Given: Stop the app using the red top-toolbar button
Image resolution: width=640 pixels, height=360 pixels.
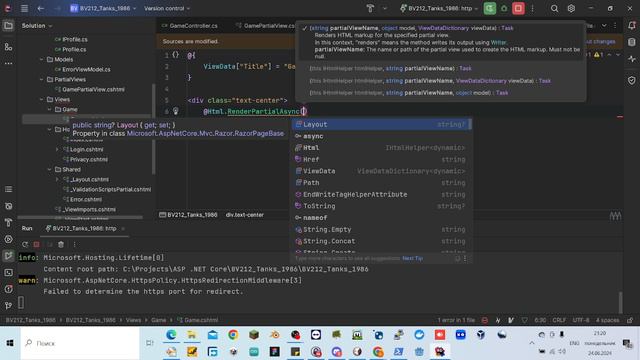Looking at the screenshot, I should tap(518, 8).
